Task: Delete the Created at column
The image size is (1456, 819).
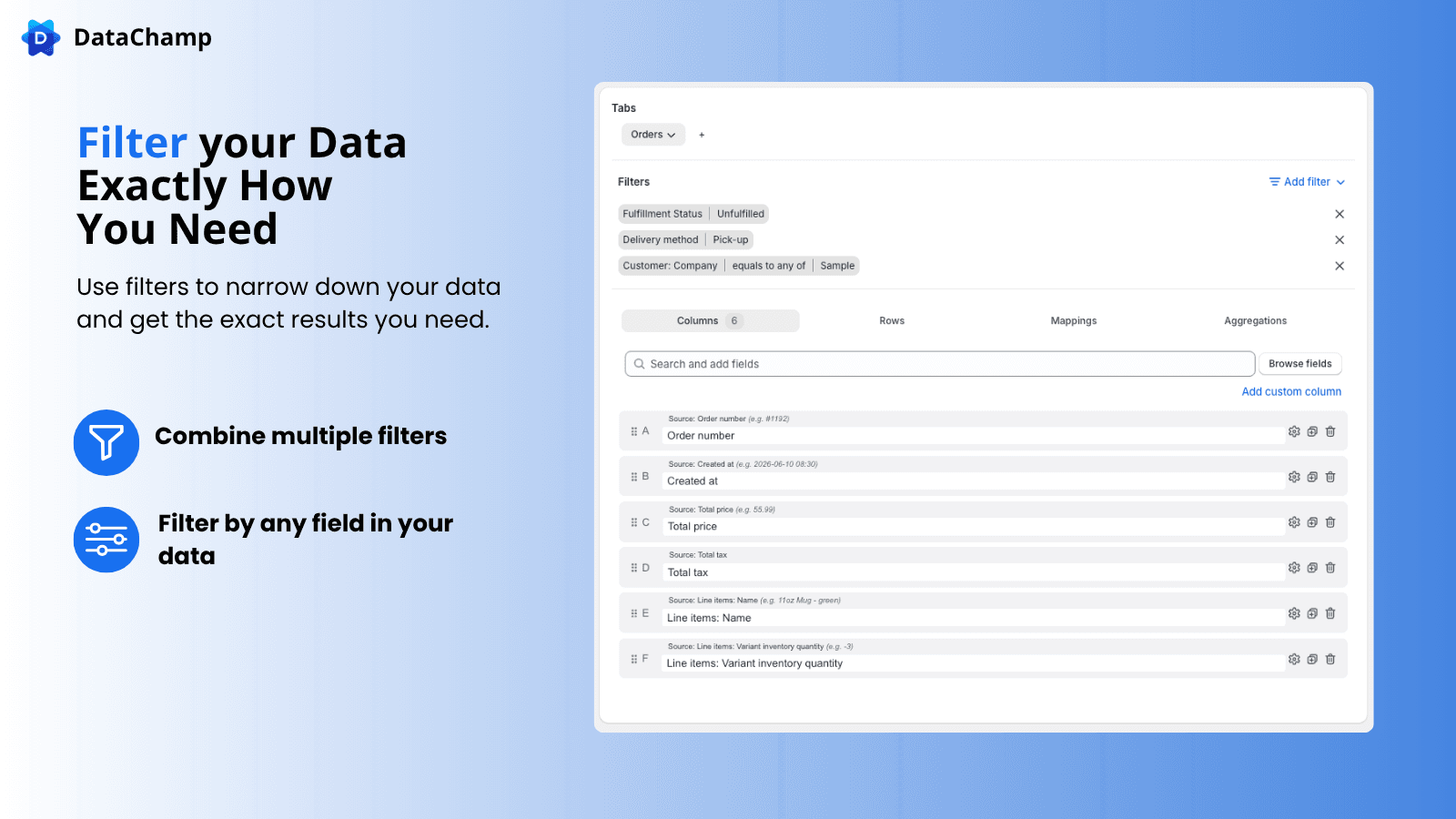Action: pos(1330,477)
